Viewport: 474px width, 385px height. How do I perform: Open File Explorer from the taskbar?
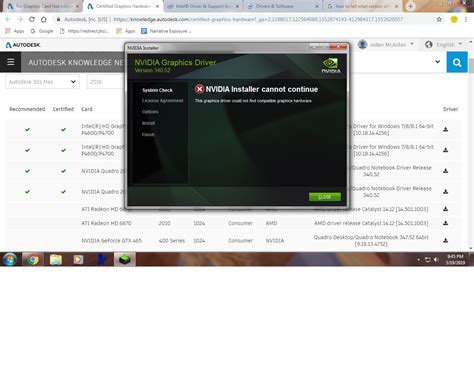pyautogui.click(x=56, y=259)
